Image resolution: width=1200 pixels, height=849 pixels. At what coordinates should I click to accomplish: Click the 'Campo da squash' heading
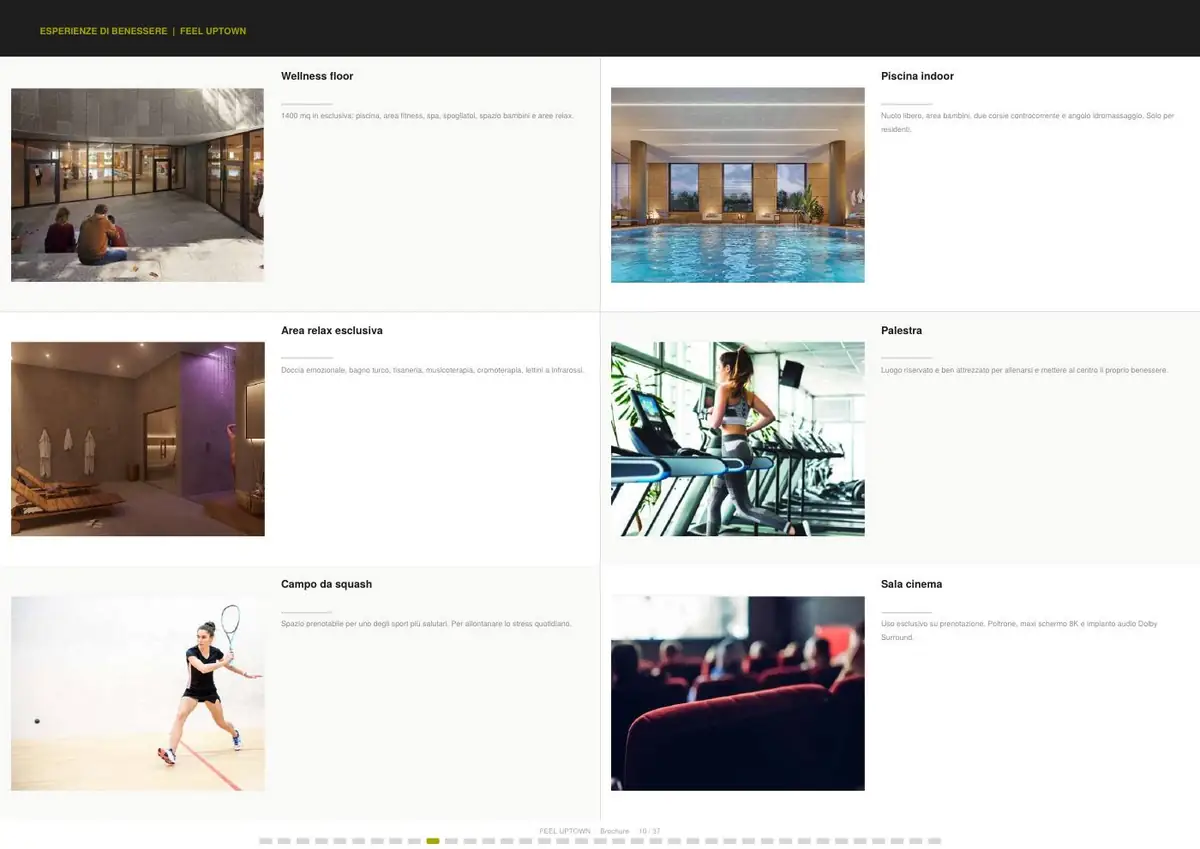(326, 584)
